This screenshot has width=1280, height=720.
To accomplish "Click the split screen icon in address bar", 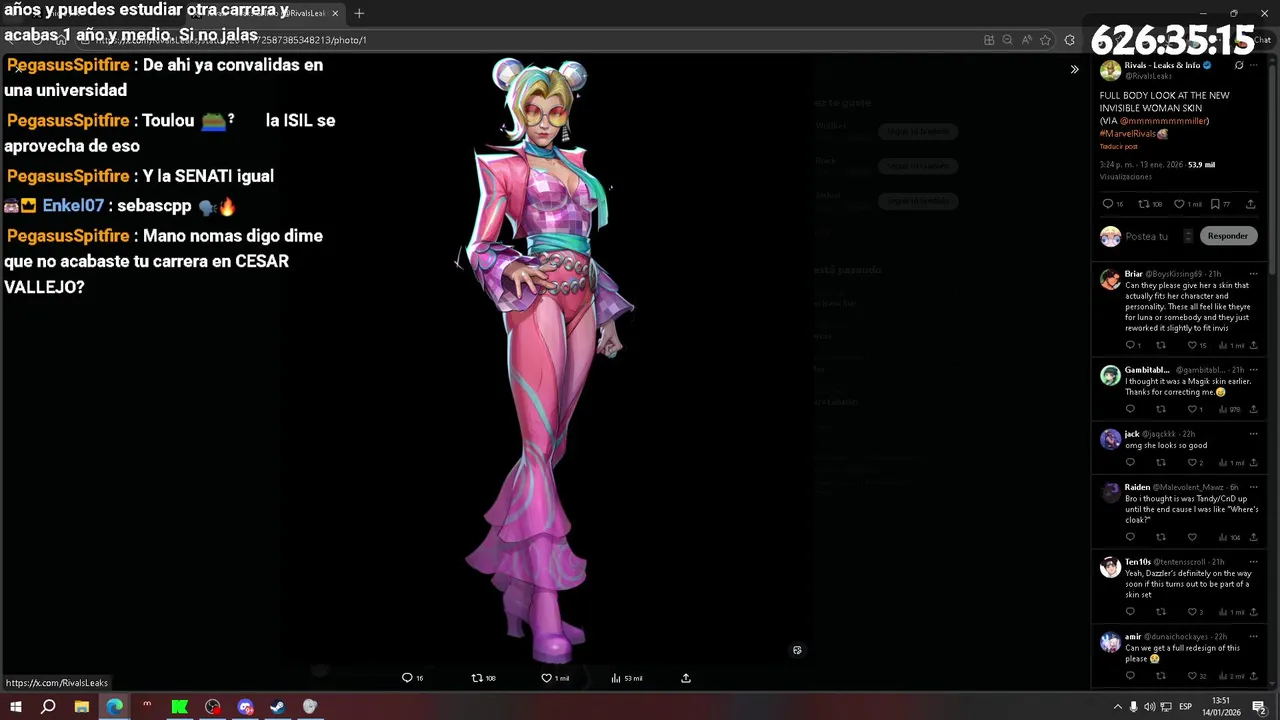I will (989, 40).
